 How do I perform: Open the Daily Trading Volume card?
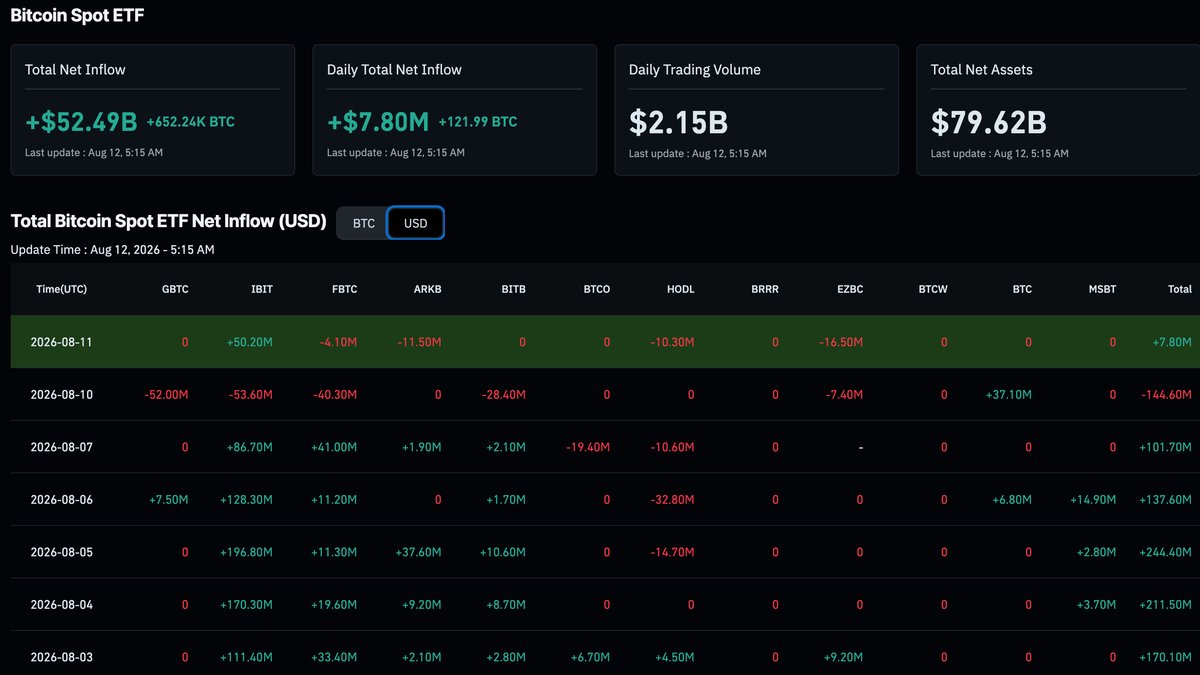click(757, 110)
